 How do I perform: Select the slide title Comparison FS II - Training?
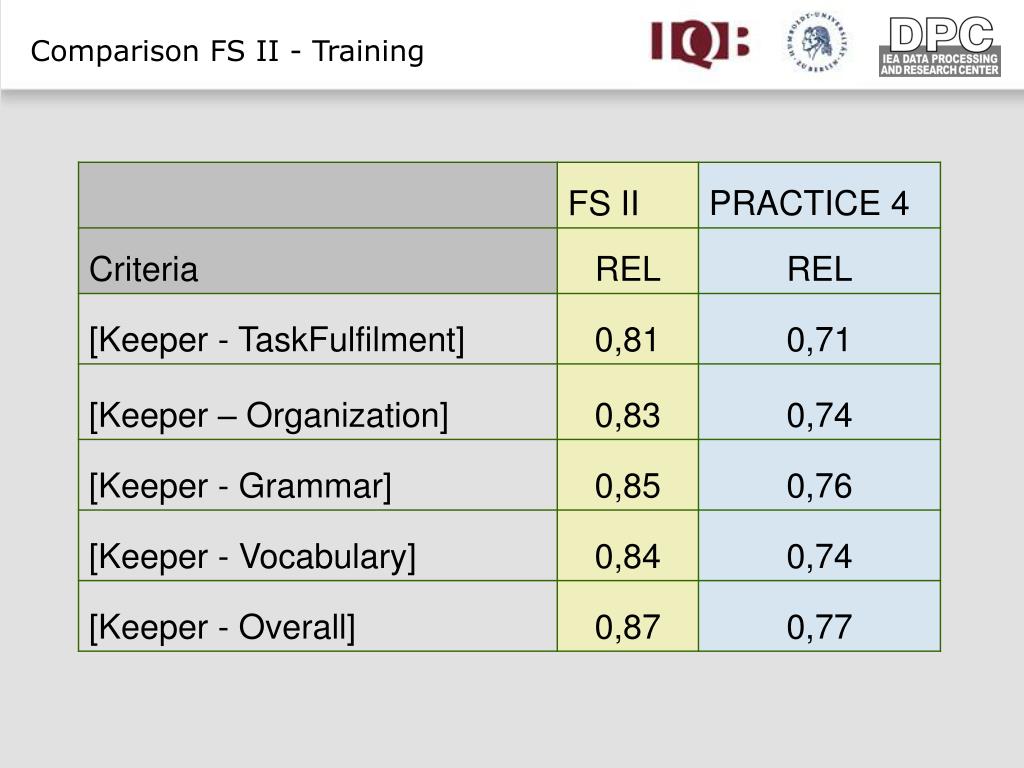click(227, 51)
